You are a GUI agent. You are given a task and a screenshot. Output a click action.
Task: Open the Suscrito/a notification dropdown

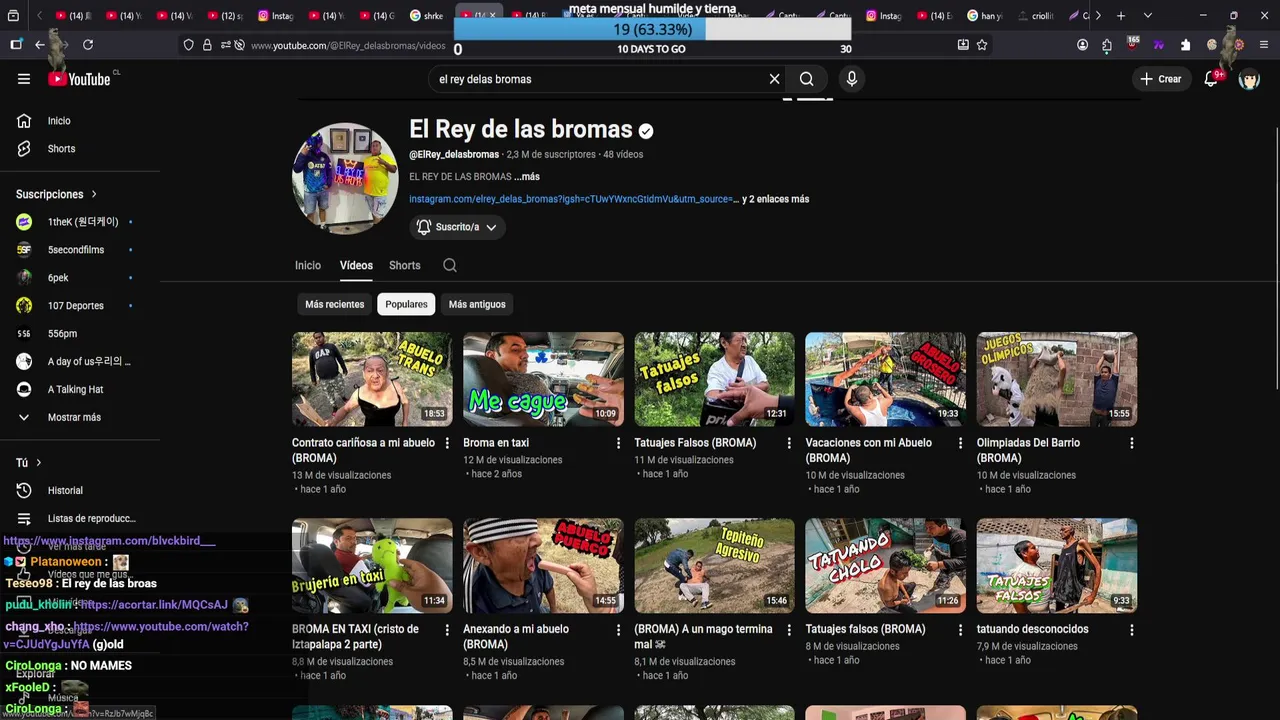pos(457,227)
